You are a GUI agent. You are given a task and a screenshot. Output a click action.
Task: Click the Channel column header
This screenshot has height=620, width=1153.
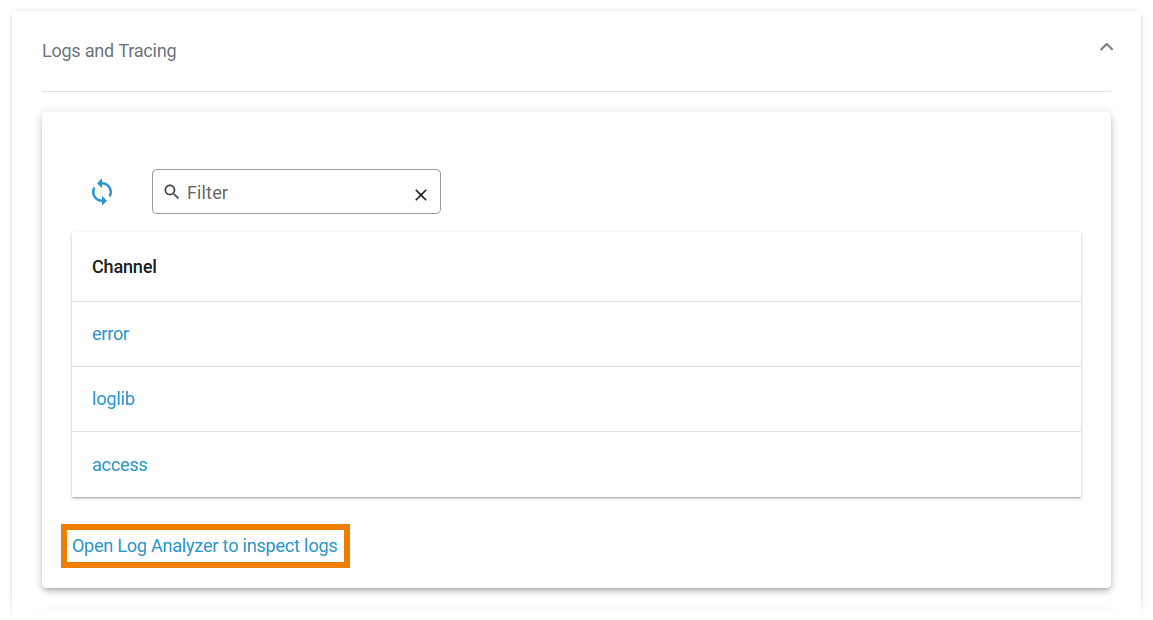pos(124,267)
